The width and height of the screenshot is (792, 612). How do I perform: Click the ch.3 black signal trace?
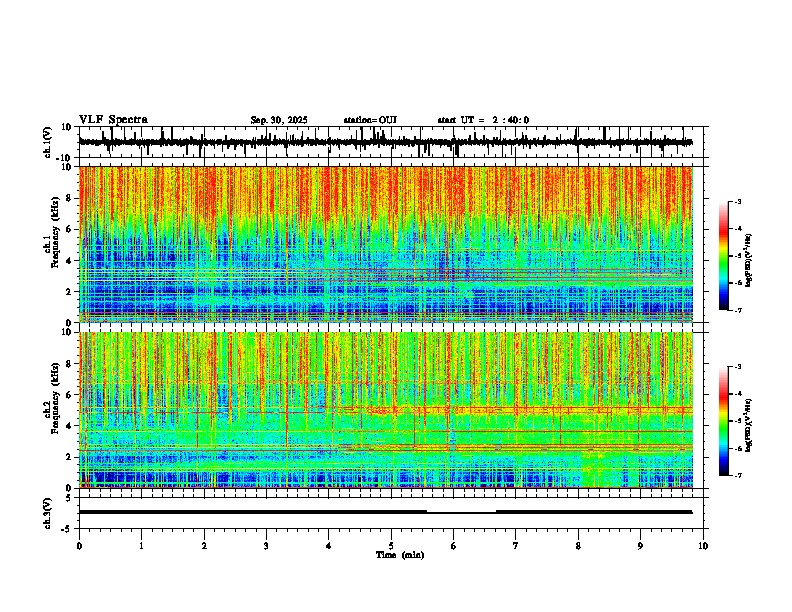coord(385,512)
